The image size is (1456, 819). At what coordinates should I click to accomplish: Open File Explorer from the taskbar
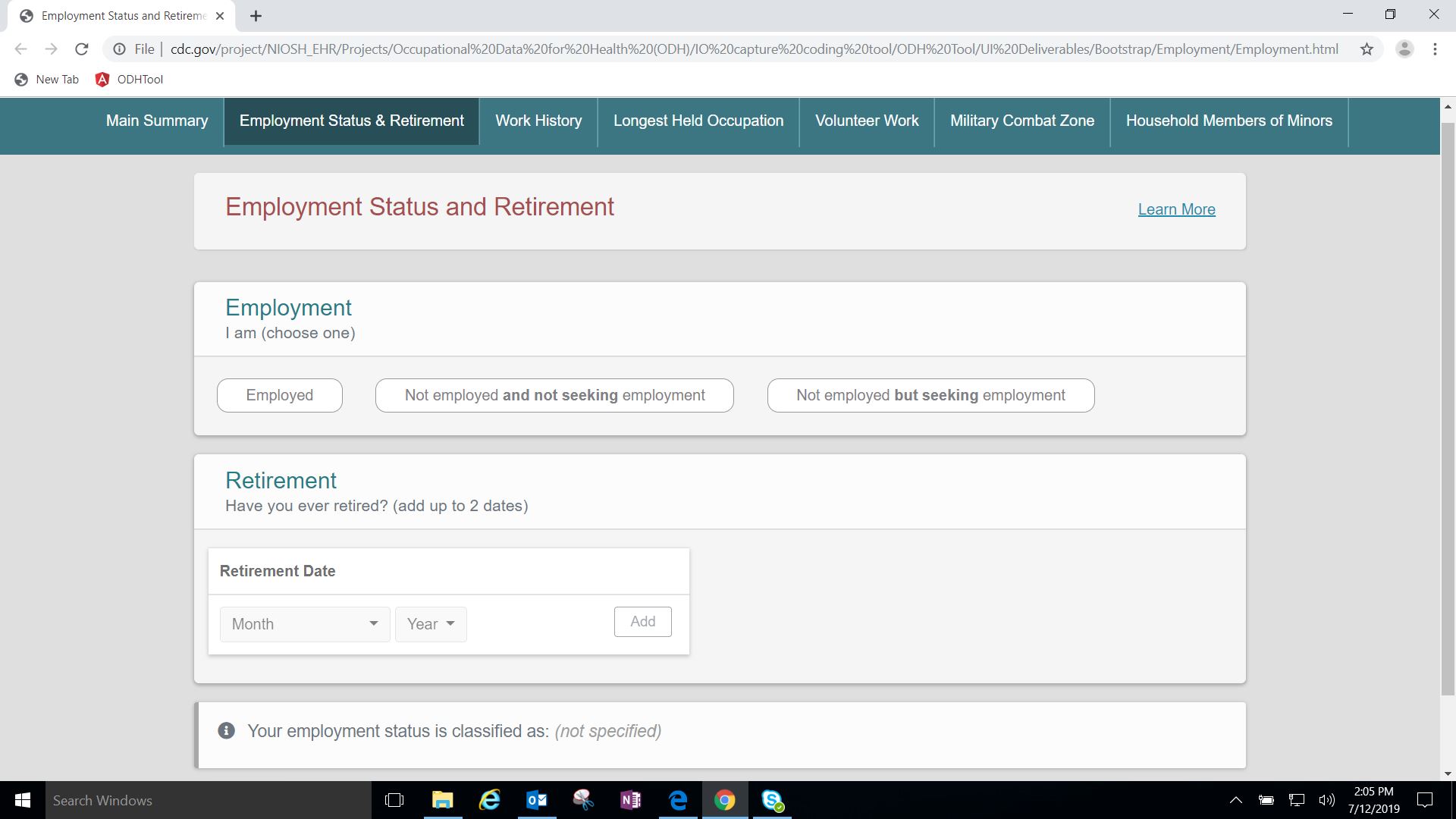click(442, 800)
